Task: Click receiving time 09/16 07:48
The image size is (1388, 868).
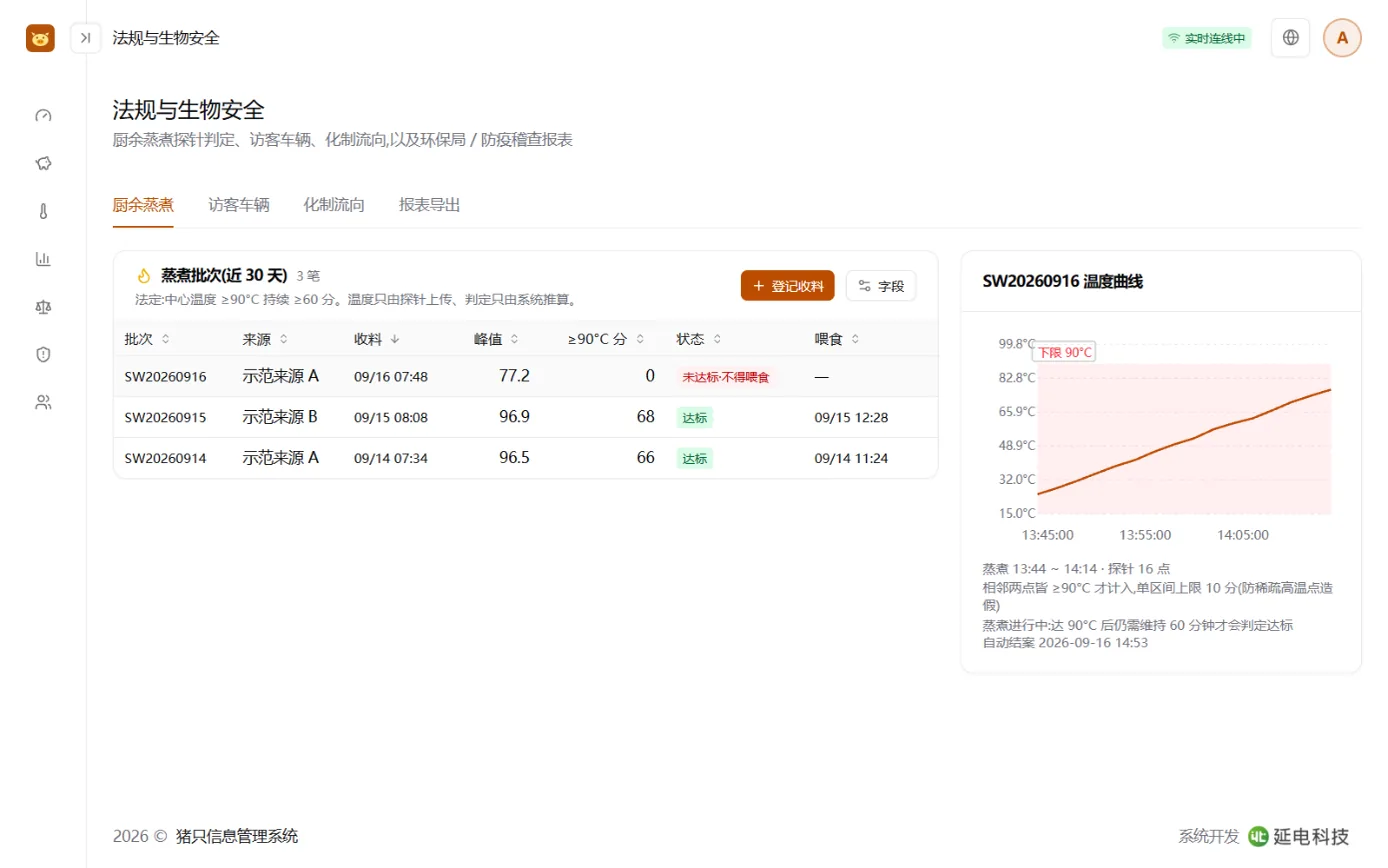Action: click(x=391, y=377)
